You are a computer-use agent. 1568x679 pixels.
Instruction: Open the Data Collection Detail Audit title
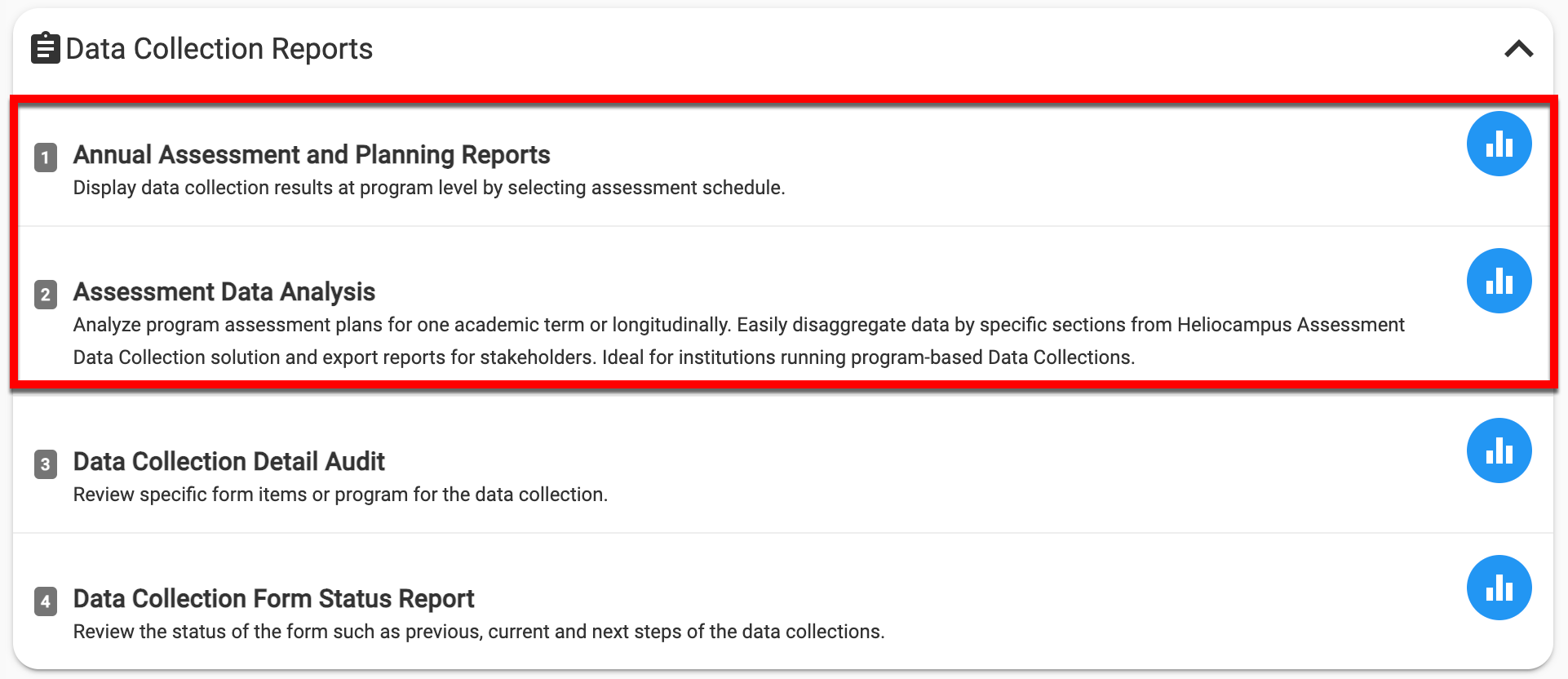click(228, 462)
